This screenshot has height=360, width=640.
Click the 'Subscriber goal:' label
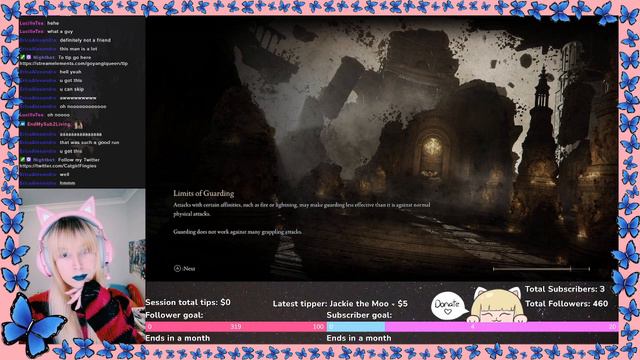[359, 315]
